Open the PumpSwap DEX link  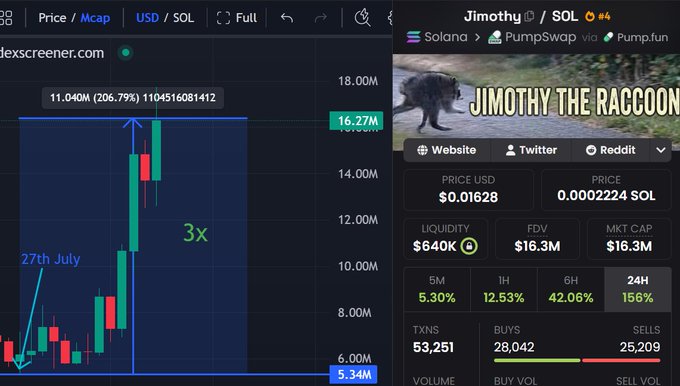(x=532, y=37)
